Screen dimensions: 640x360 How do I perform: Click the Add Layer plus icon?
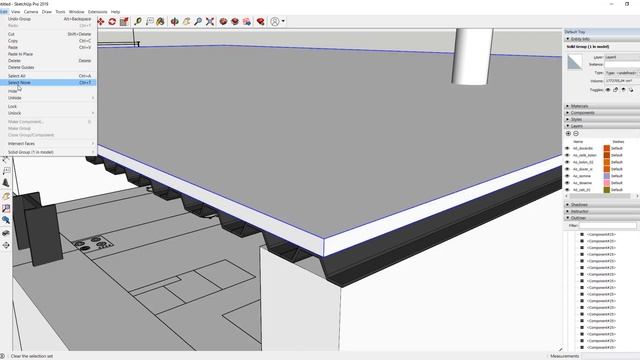pos(568,133)
